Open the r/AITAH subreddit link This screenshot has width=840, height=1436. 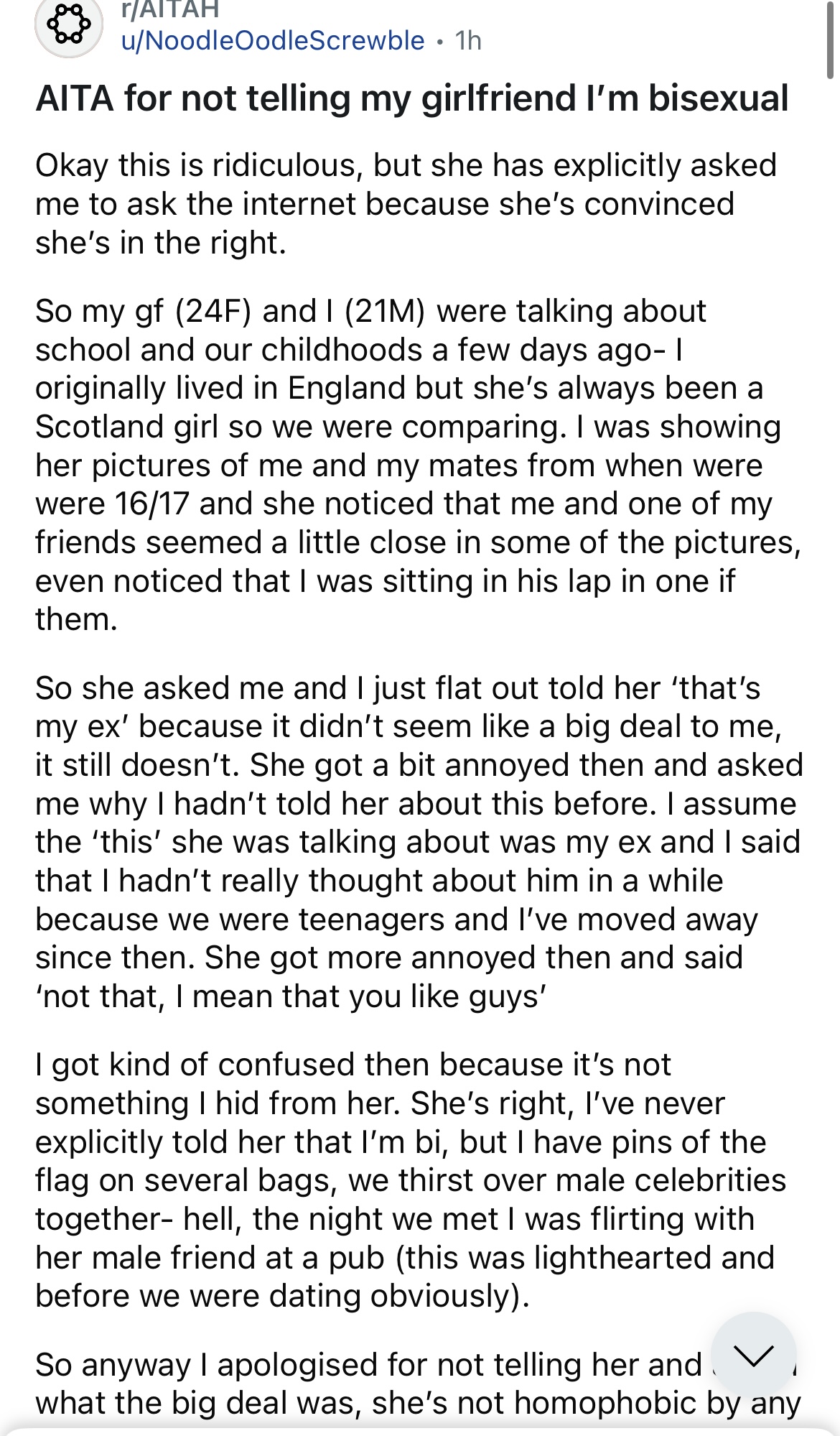pos(169,9)
